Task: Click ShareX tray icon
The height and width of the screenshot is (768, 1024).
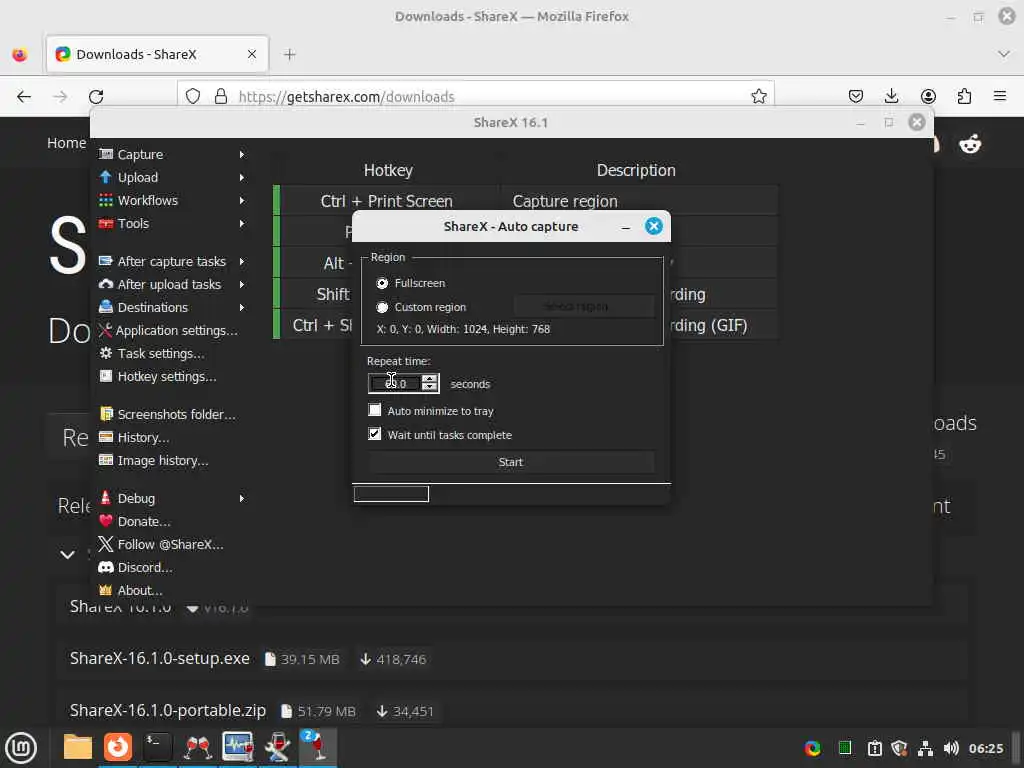Action: pos(812,748)
